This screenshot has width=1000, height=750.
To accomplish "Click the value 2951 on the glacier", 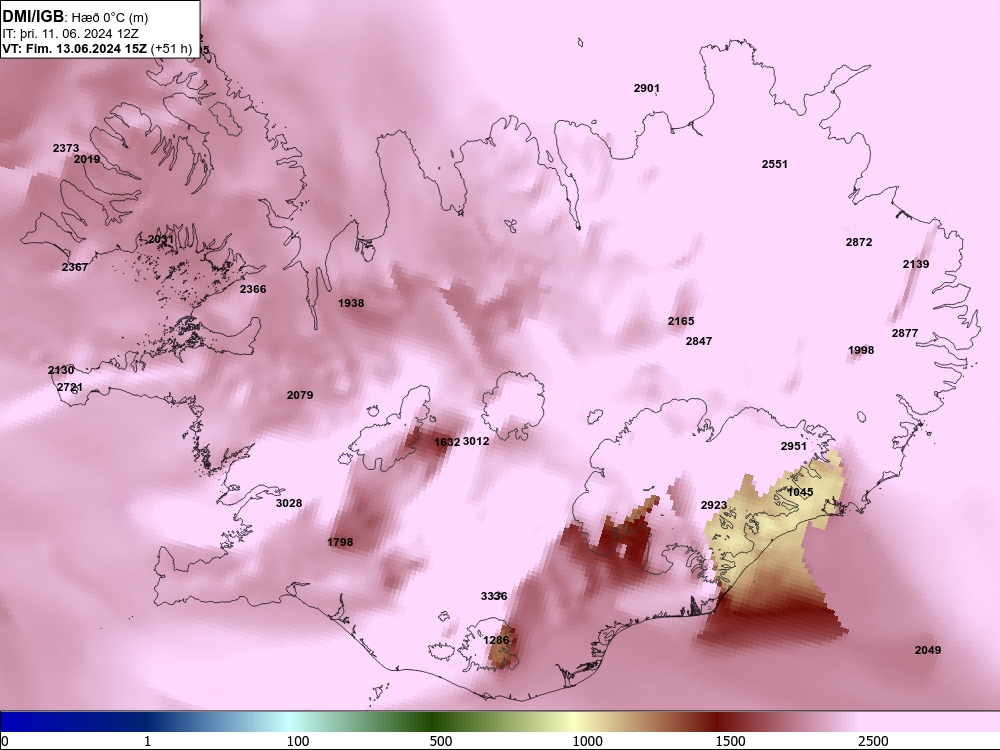I will 793,446.
